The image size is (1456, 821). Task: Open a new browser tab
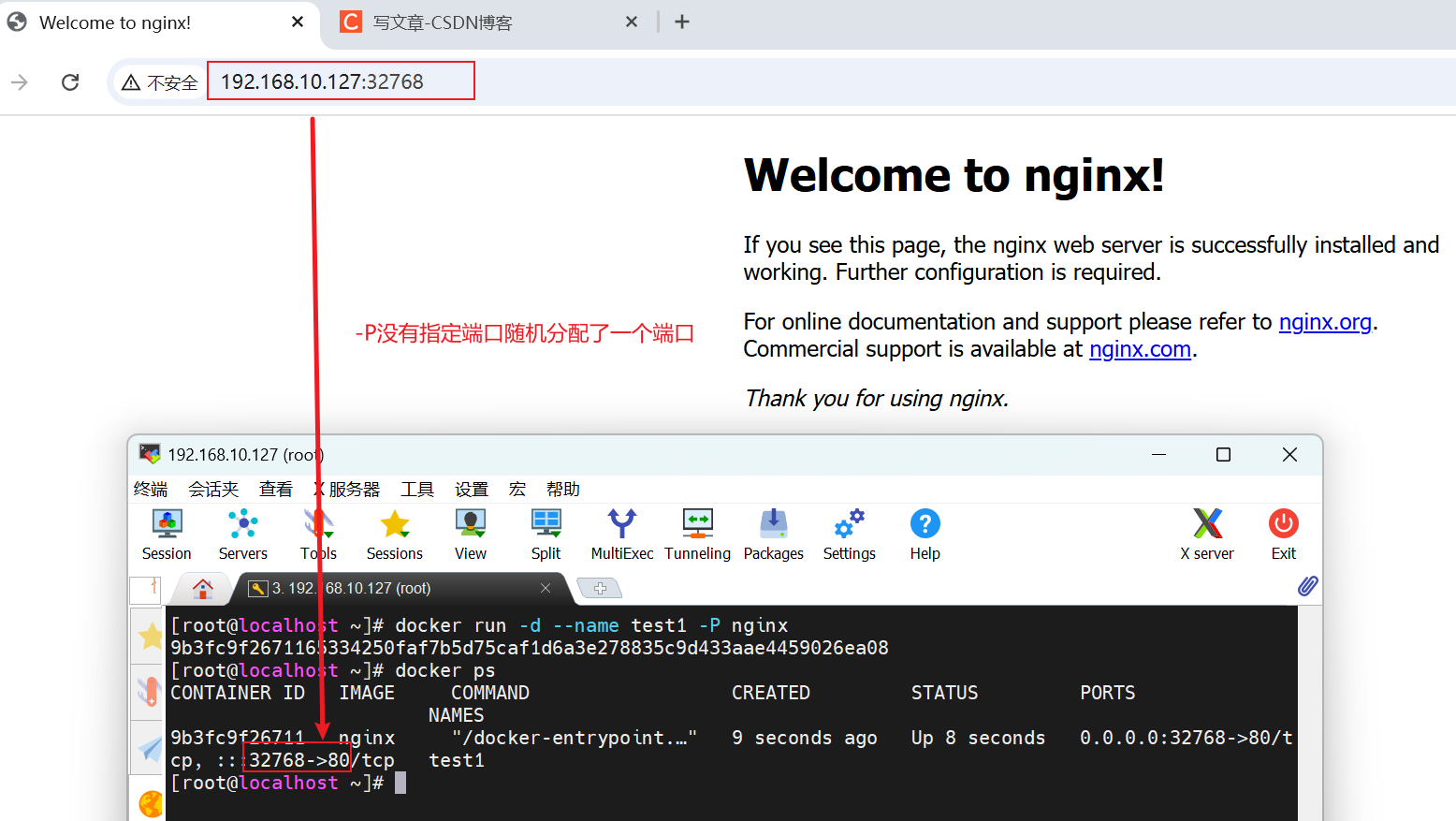[x=682, y=22]
